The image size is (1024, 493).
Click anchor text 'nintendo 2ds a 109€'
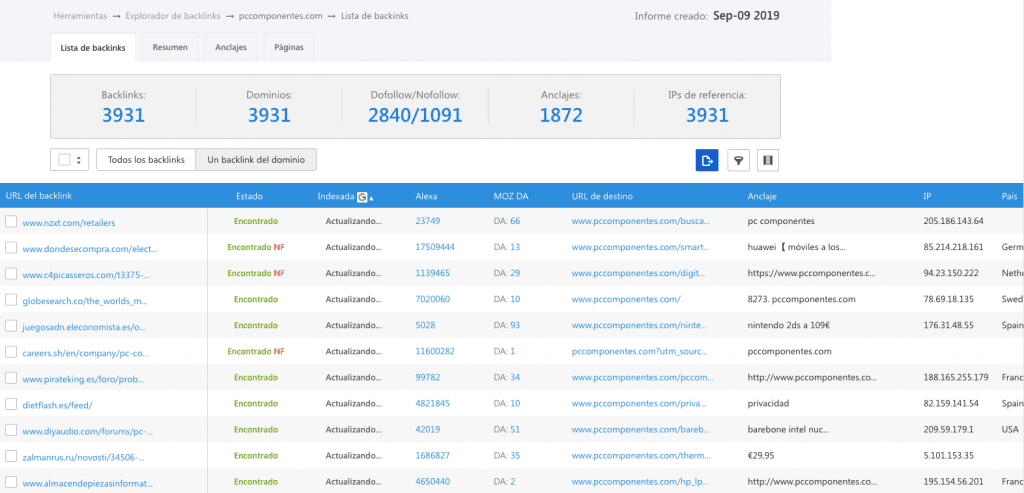point(788,325)
